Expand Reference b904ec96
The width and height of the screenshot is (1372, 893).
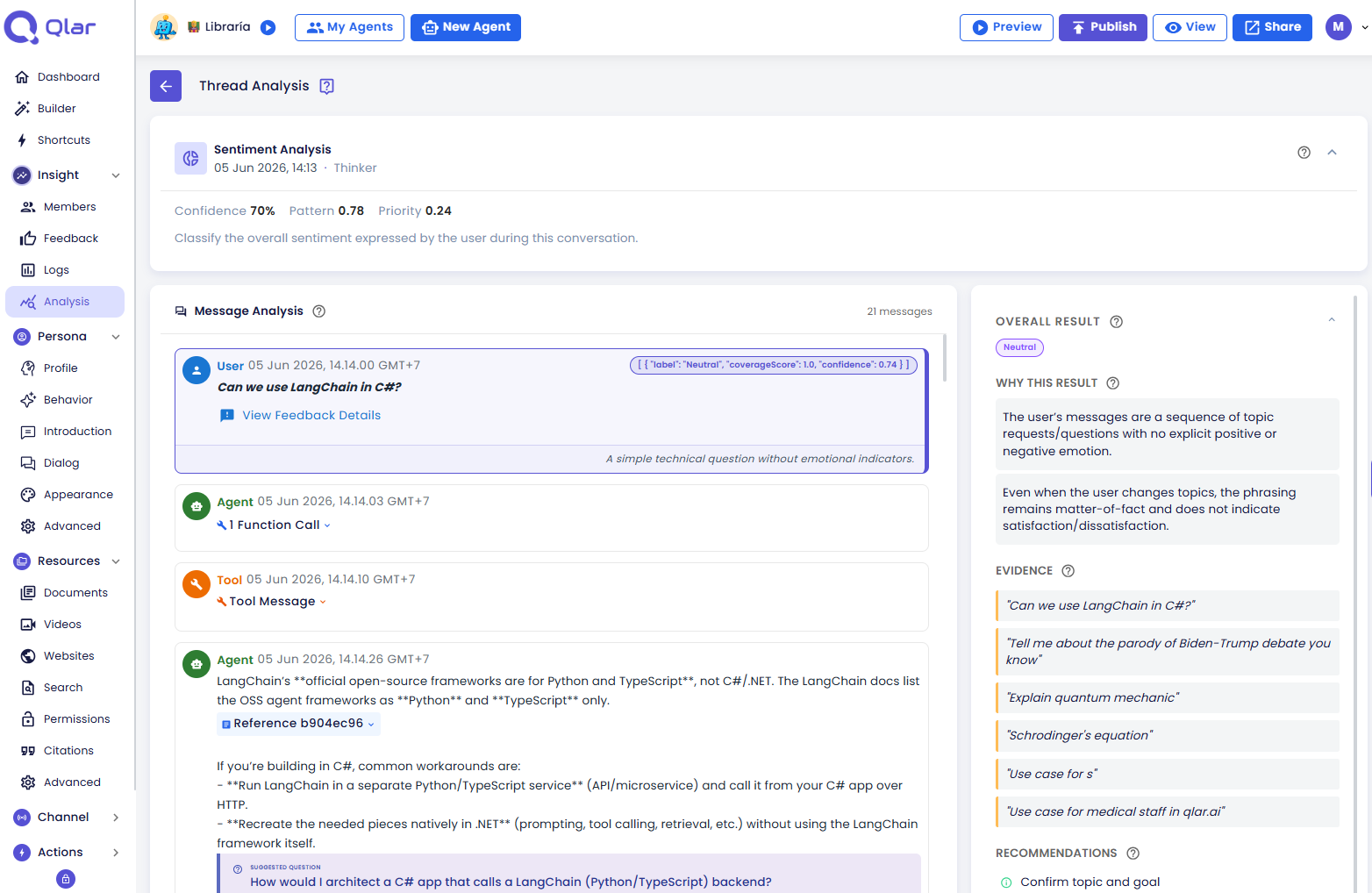(298, 724)
